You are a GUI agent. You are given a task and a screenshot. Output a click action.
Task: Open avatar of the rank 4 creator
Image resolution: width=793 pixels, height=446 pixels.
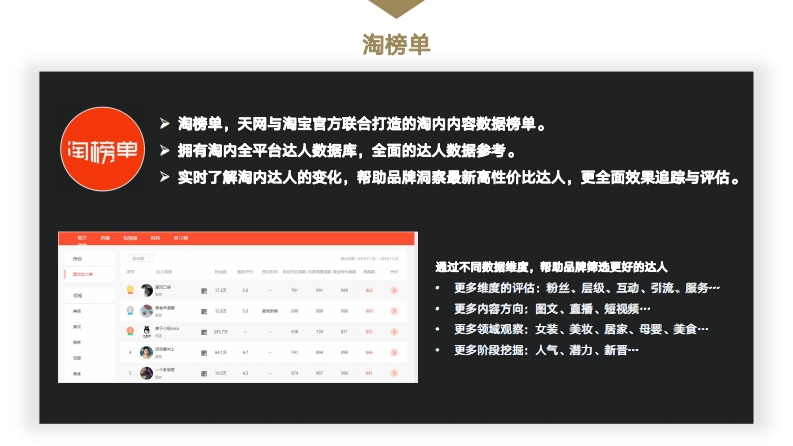pyautogui.click(x=147, y=352)
